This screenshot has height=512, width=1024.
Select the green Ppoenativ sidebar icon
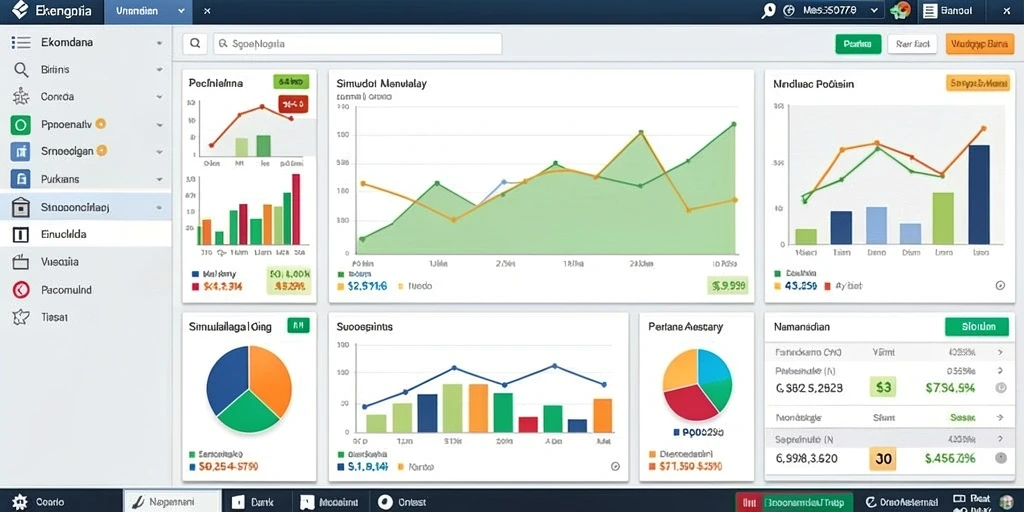tap(21, 124)
